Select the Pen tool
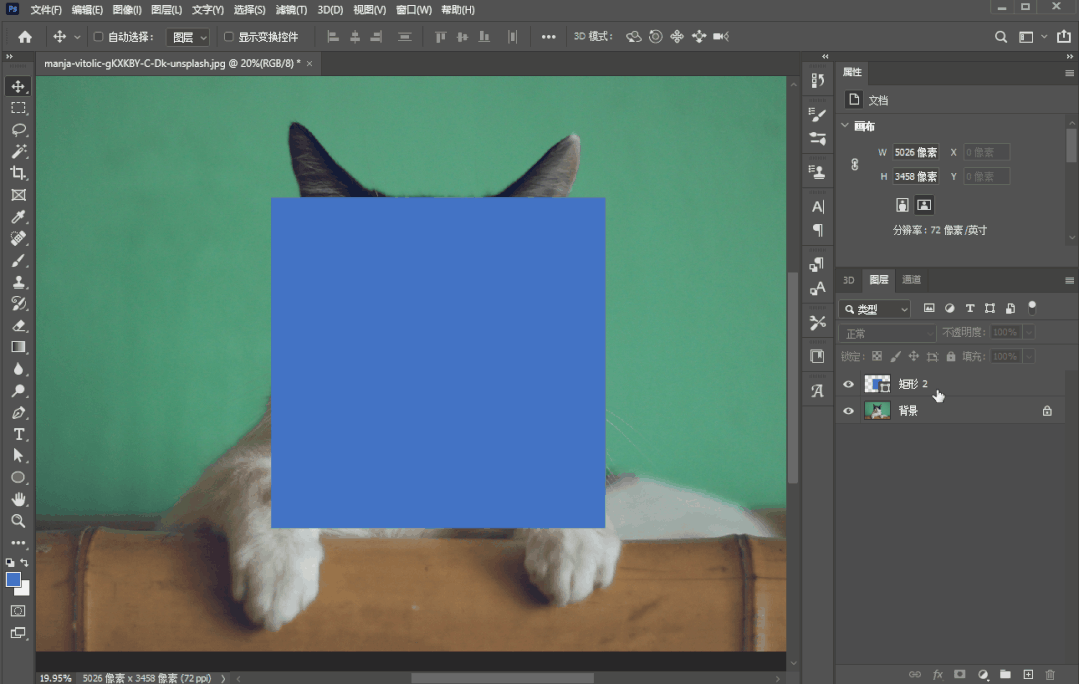Screen dimensions: 1079x684 click(x=19, y=412)
